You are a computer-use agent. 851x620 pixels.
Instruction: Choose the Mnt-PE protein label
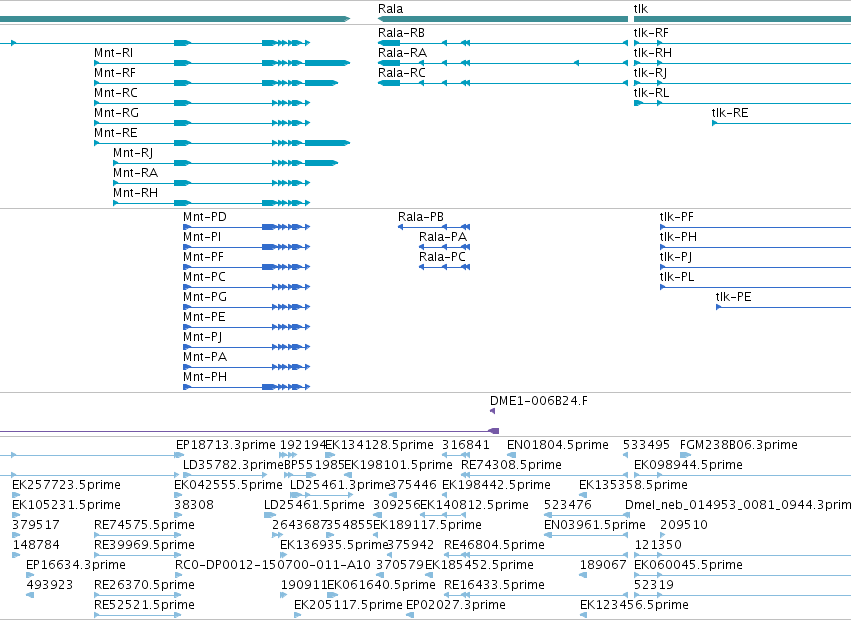[204, 318]
